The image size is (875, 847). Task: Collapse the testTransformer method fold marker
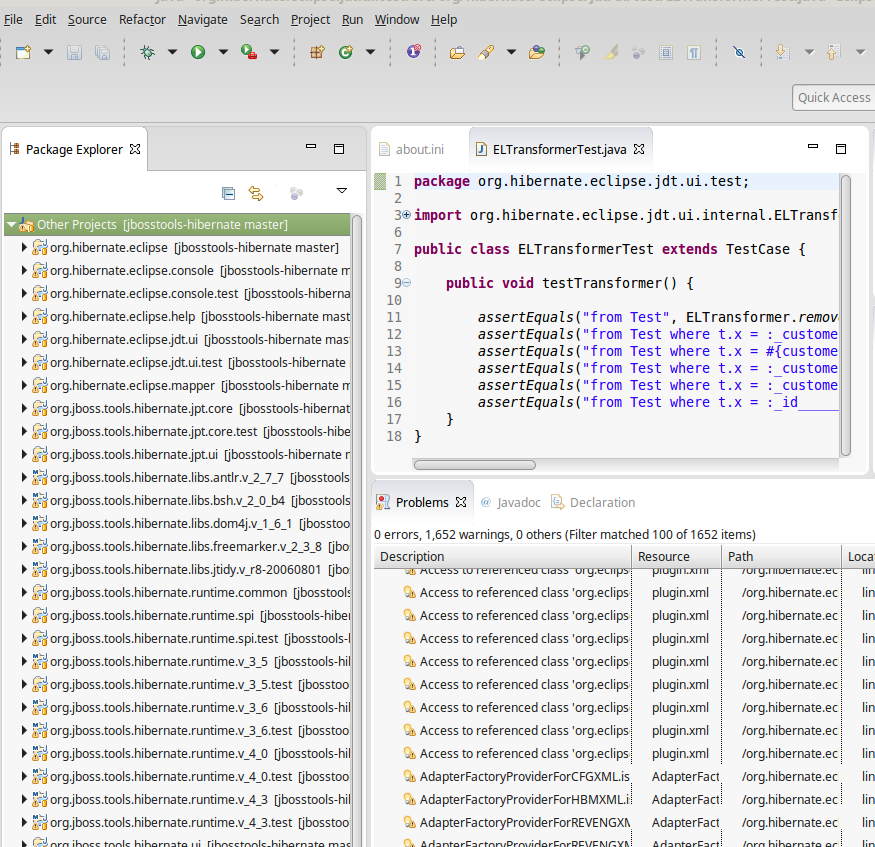coord(406,283)
